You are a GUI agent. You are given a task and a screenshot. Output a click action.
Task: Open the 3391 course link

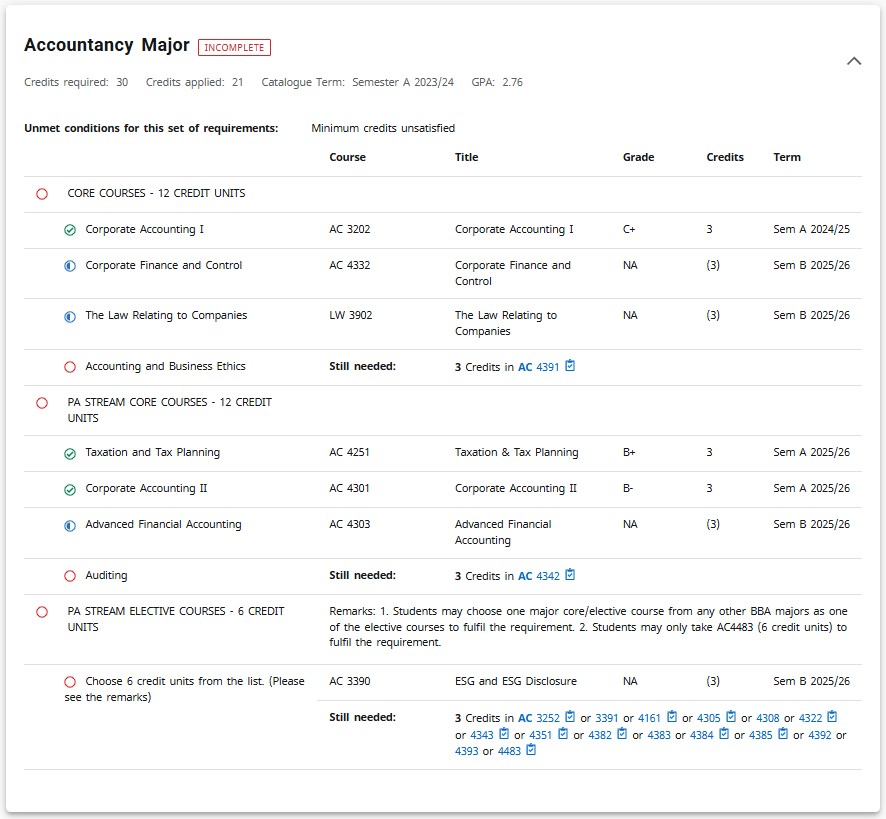click(x=607, y=718)
